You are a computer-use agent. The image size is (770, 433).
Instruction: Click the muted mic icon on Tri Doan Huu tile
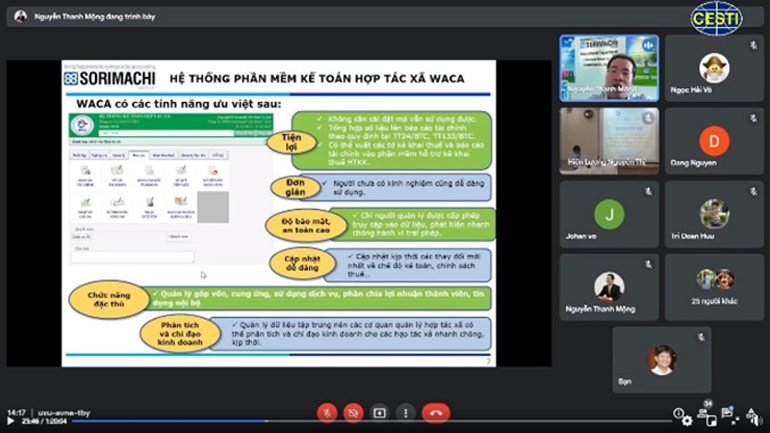tap(753, 191)
